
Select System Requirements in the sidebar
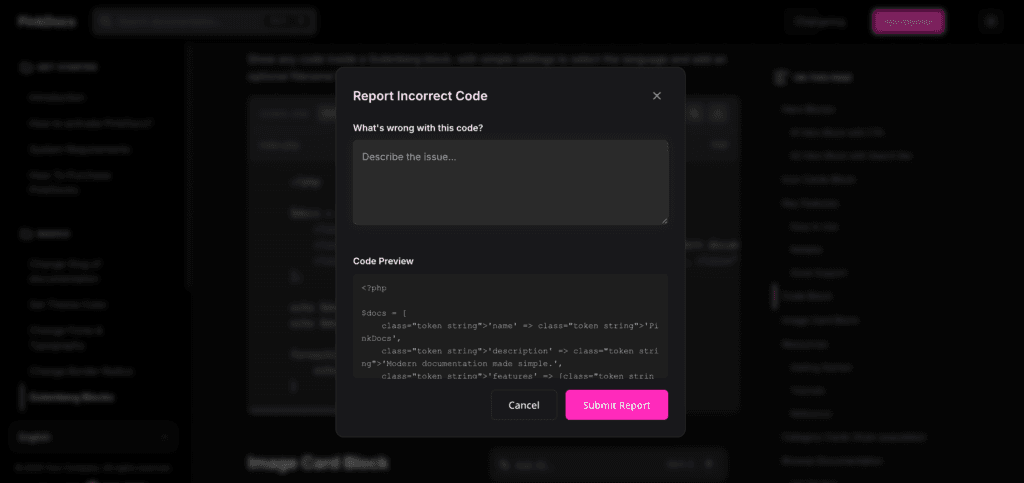(80, 149)
